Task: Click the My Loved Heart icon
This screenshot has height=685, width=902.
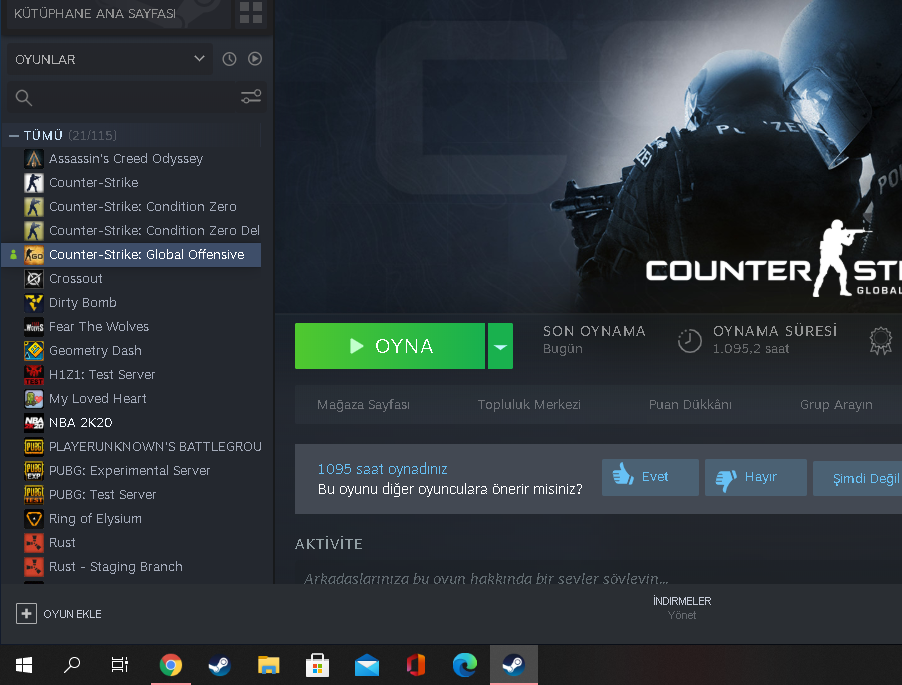Action: 34,399
